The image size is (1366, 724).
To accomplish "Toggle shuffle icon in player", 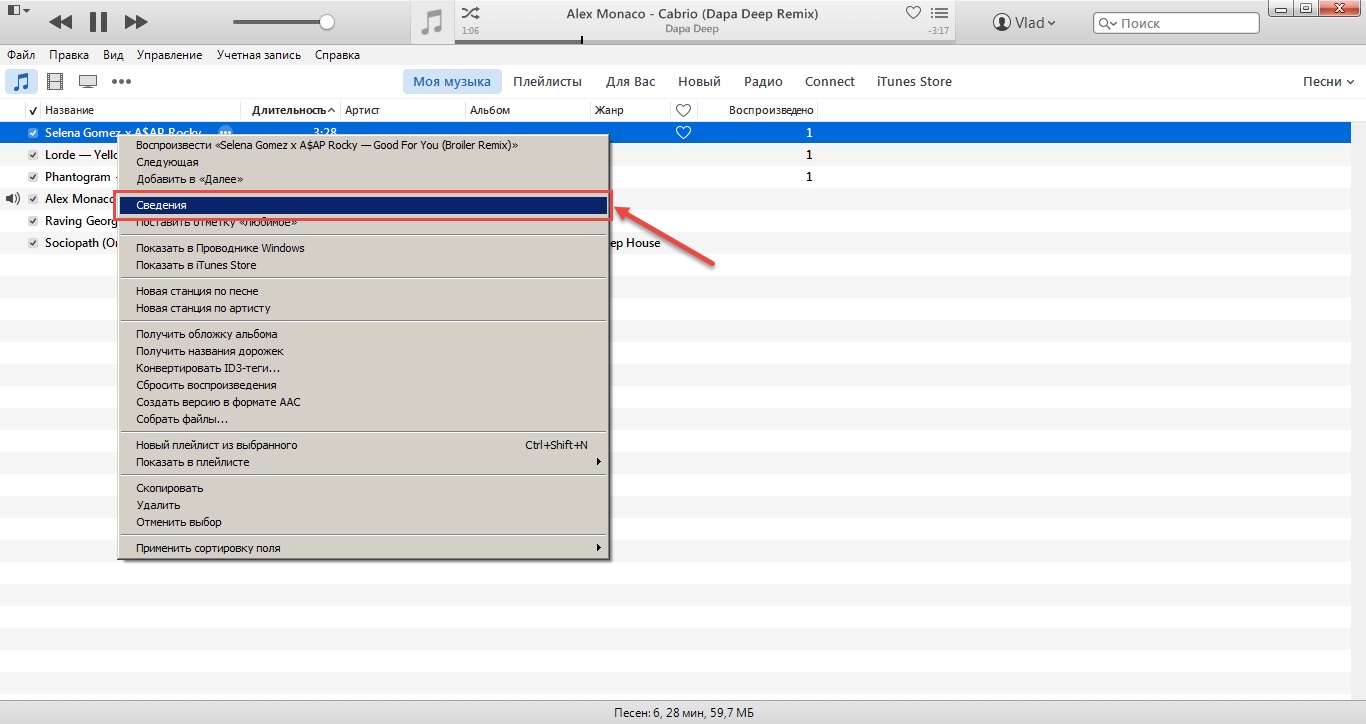I will pos(470,13).
